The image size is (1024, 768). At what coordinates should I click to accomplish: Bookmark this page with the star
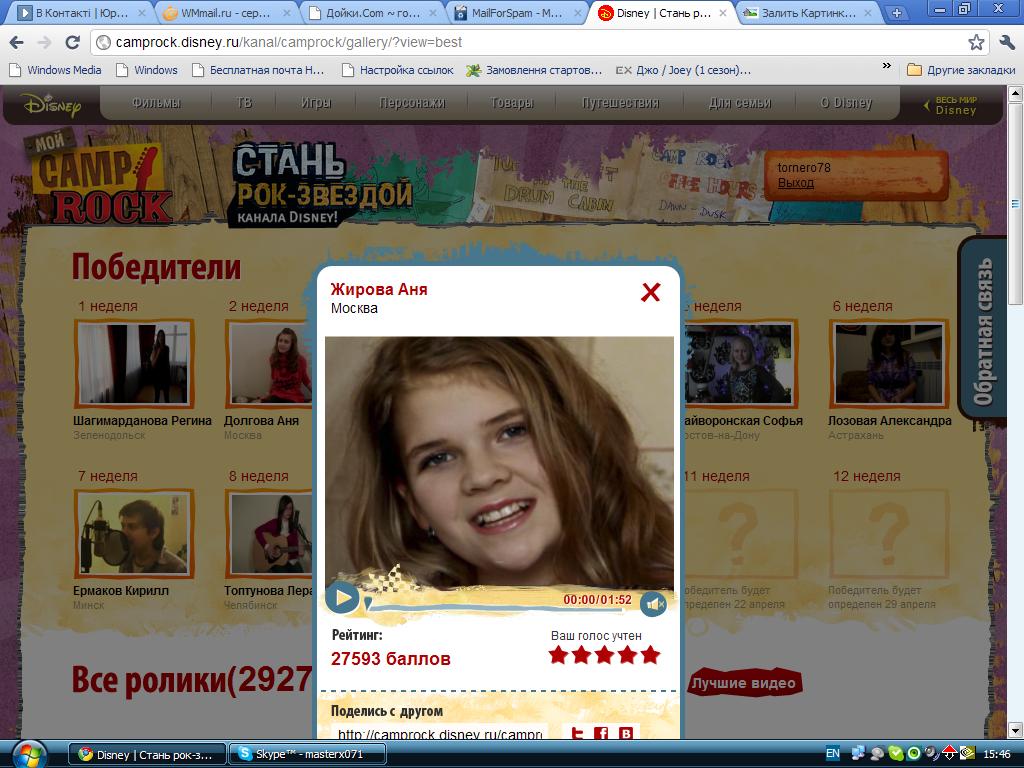click(x=976, y=42)
